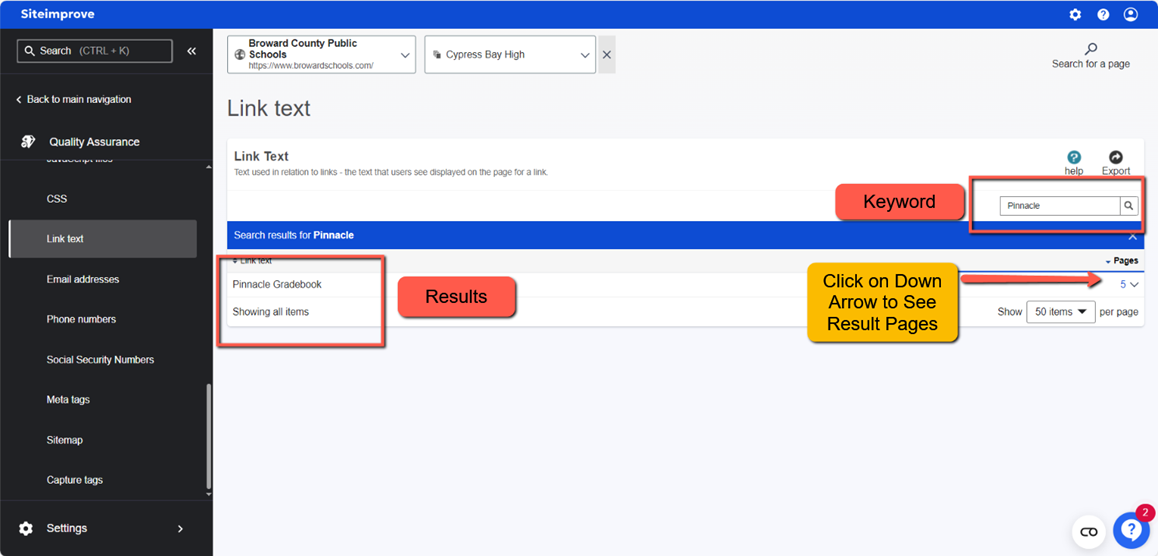Image resolution: width=1158 pixels, height=556 pixels.
Task: Open Email addresses in sidebar
Action: [x=83, y=279]
